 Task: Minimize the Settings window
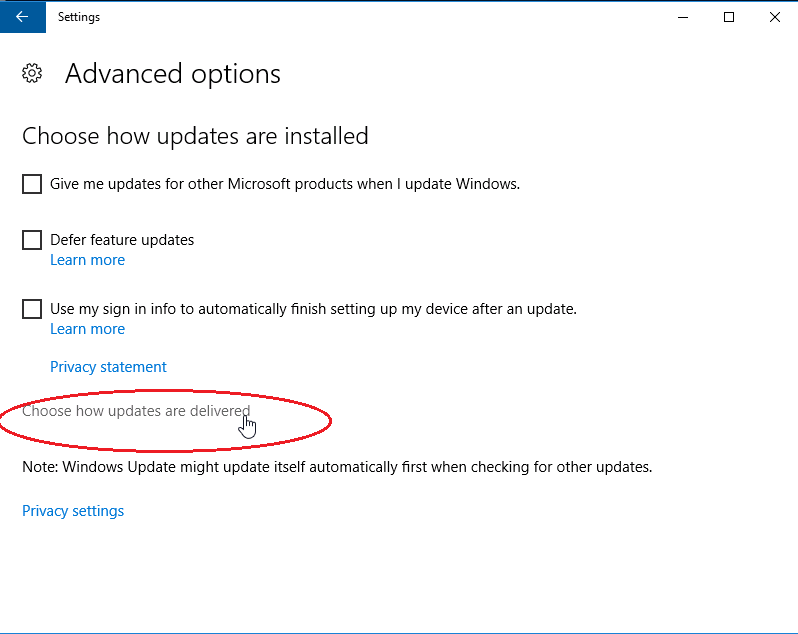(684, 17)
